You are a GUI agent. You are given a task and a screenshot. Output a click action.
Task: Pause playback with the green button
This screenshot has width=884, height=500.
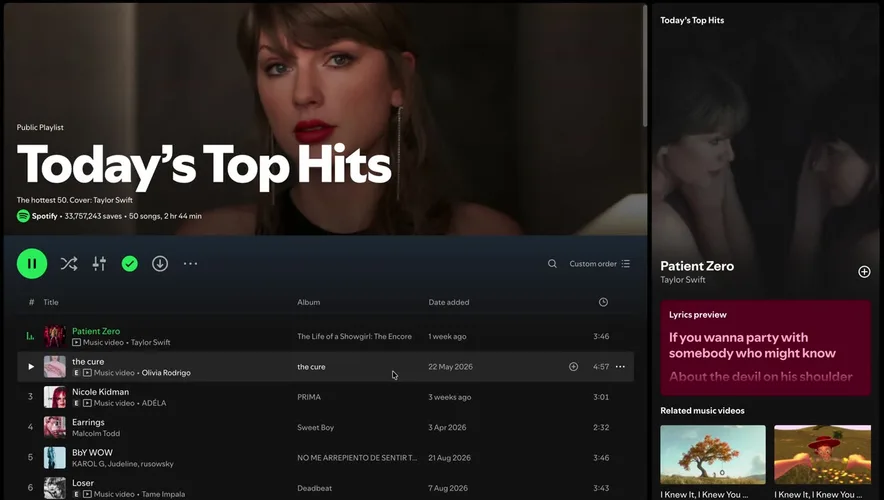(32, 263)
